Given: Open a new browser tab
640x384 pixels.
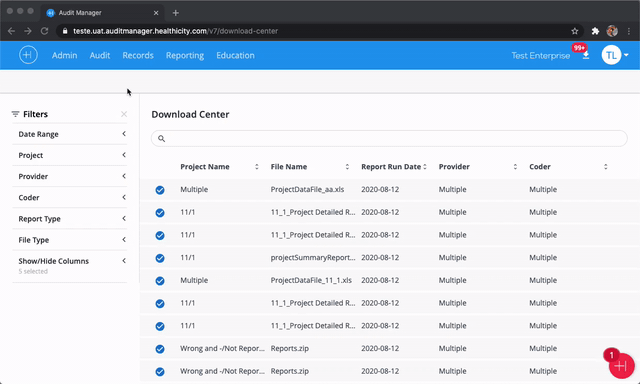Looking at the screenshot, I should click(176, 13).
